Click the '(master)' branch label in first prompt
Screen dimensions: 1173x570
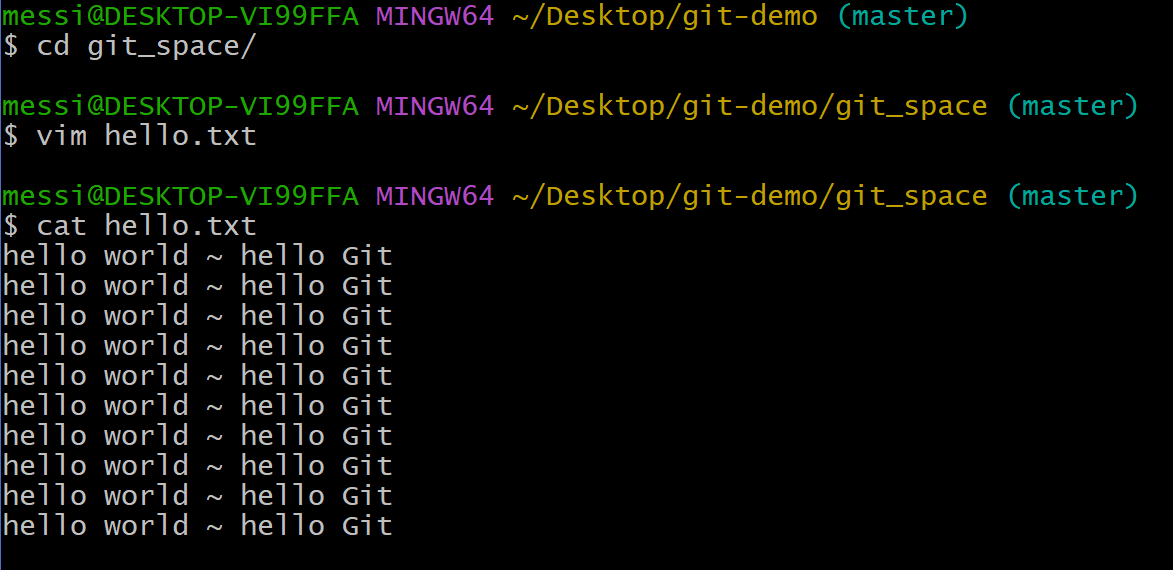pos(901,16)
